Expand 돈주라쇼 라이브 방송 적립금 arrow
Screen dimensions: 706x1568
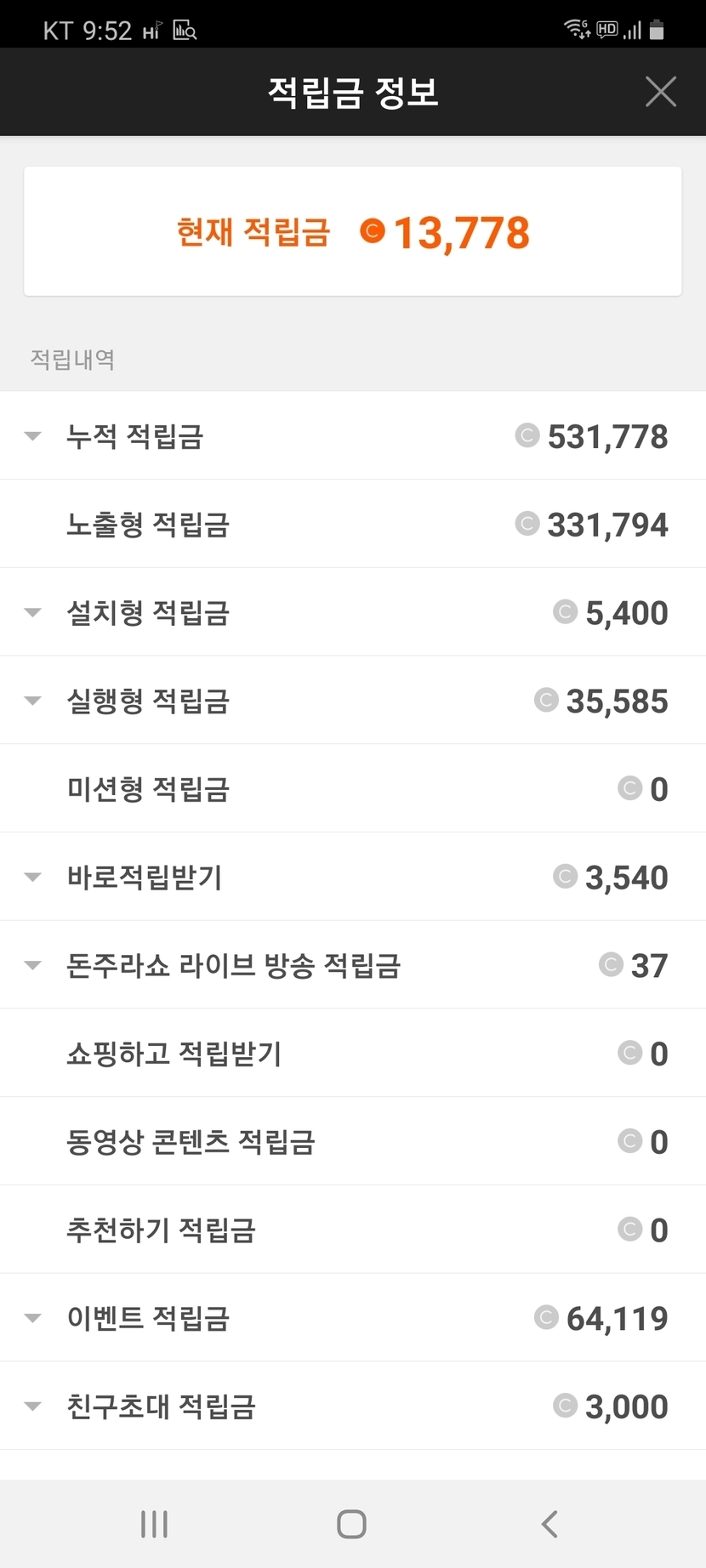point(33,965)
